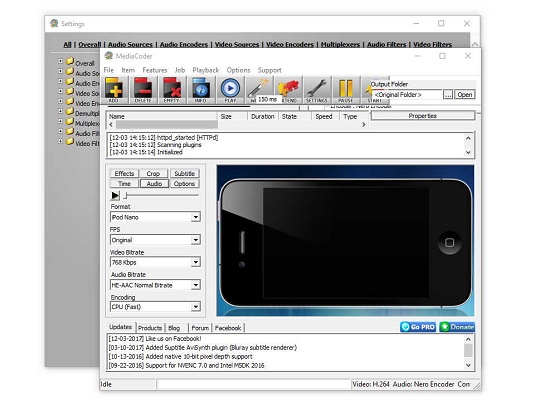Click the Options button in the preview panel
This screenshot has height=406, width=550.
click(185, 184)
